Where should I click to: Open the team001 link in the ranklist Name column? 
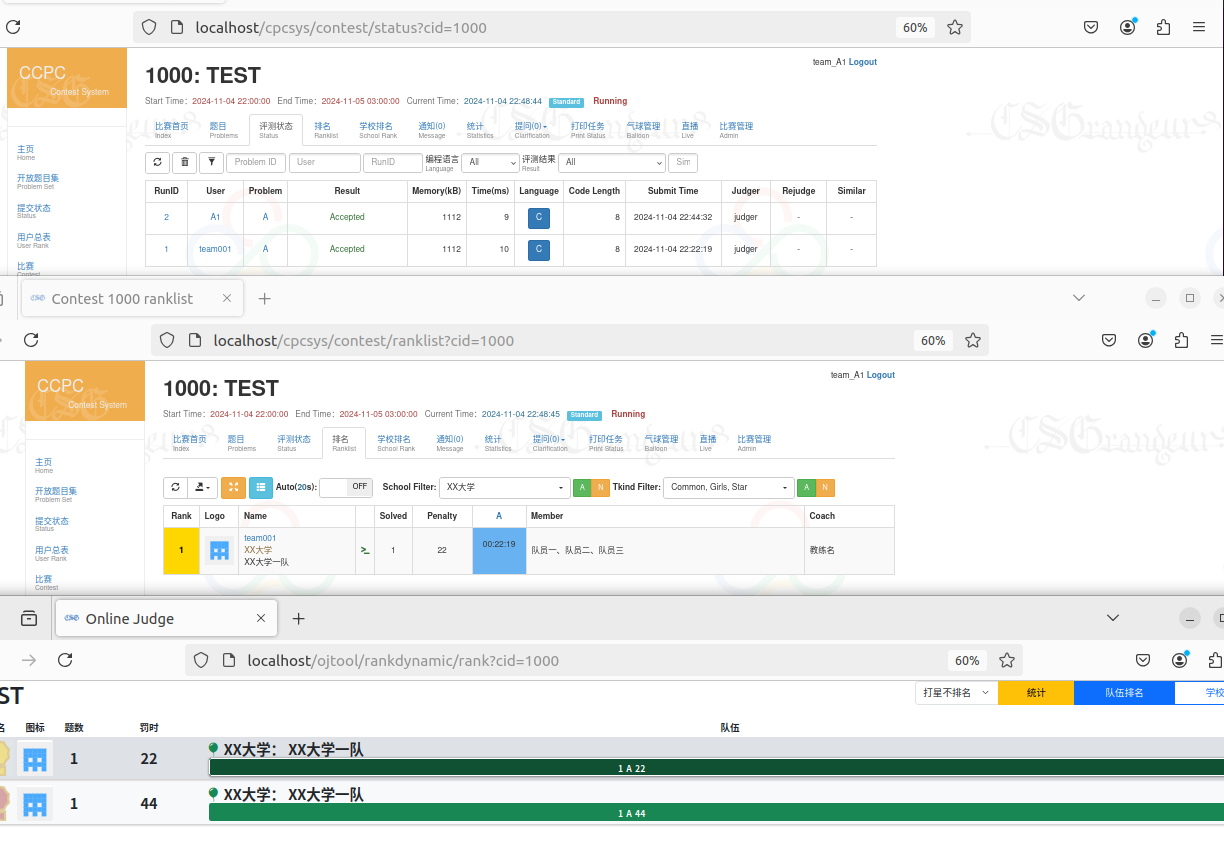tap(260, 538)
